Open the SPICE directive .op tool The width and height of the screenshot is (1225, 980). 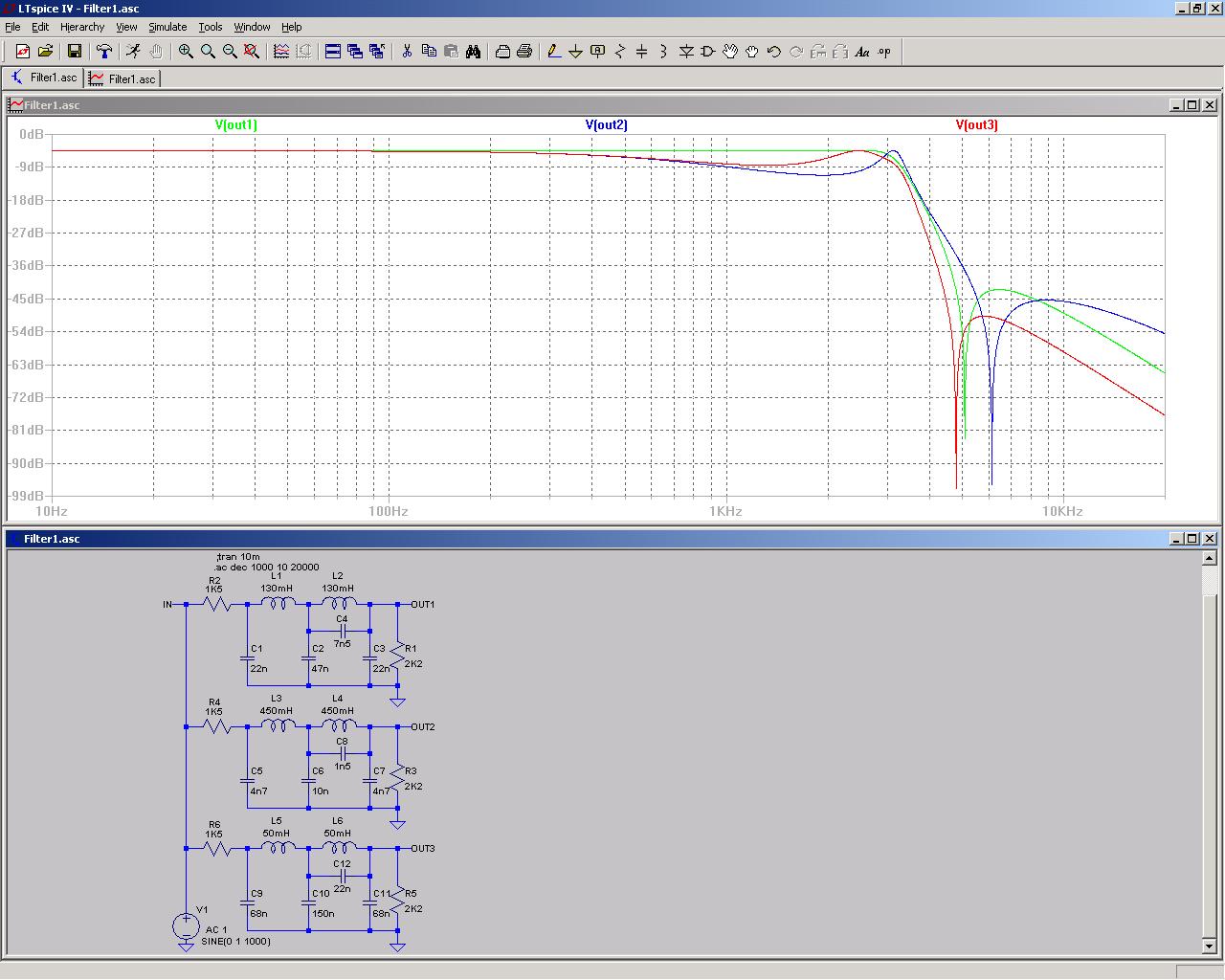(884, 52)
